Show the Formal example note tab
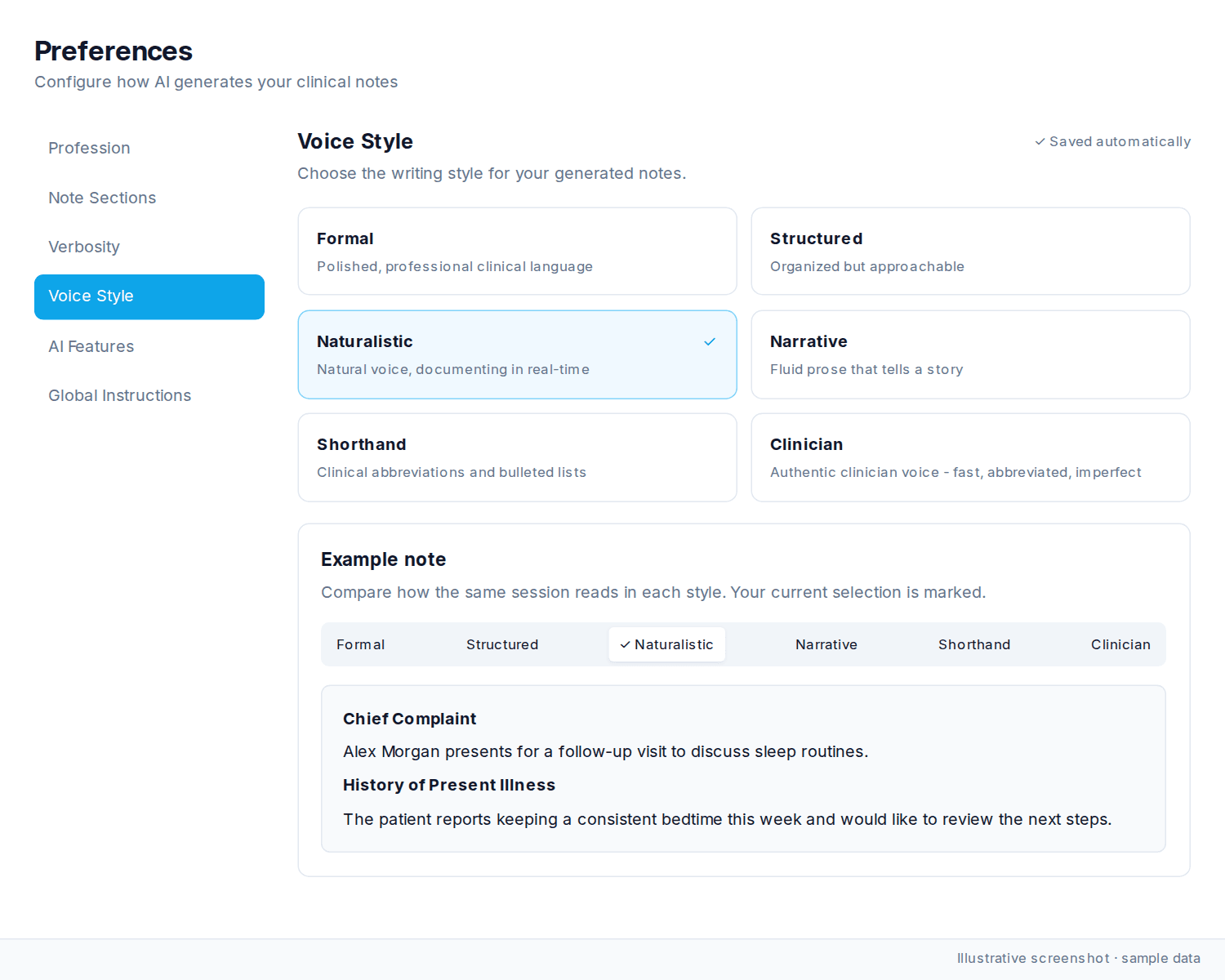 [x=360, y=644]
